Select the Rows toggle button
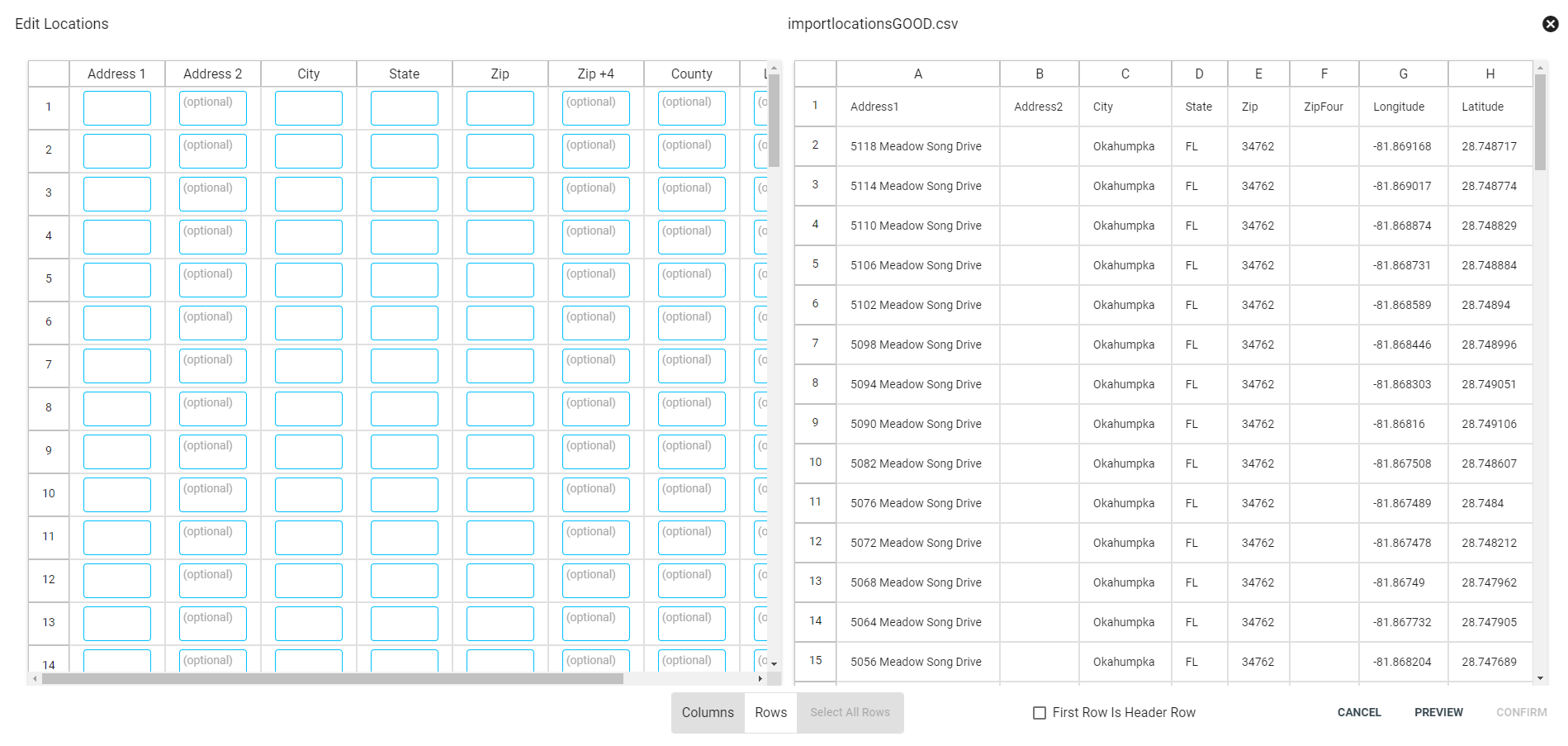Viewport: 1568px width, 746px height. click(x=770, y=712)
